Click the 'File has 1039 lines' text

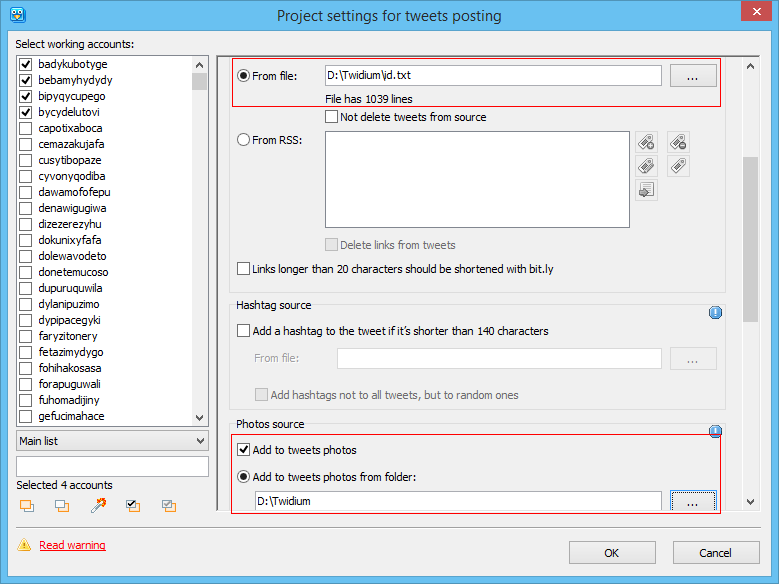pyautogui.click(x=369, y=99)
